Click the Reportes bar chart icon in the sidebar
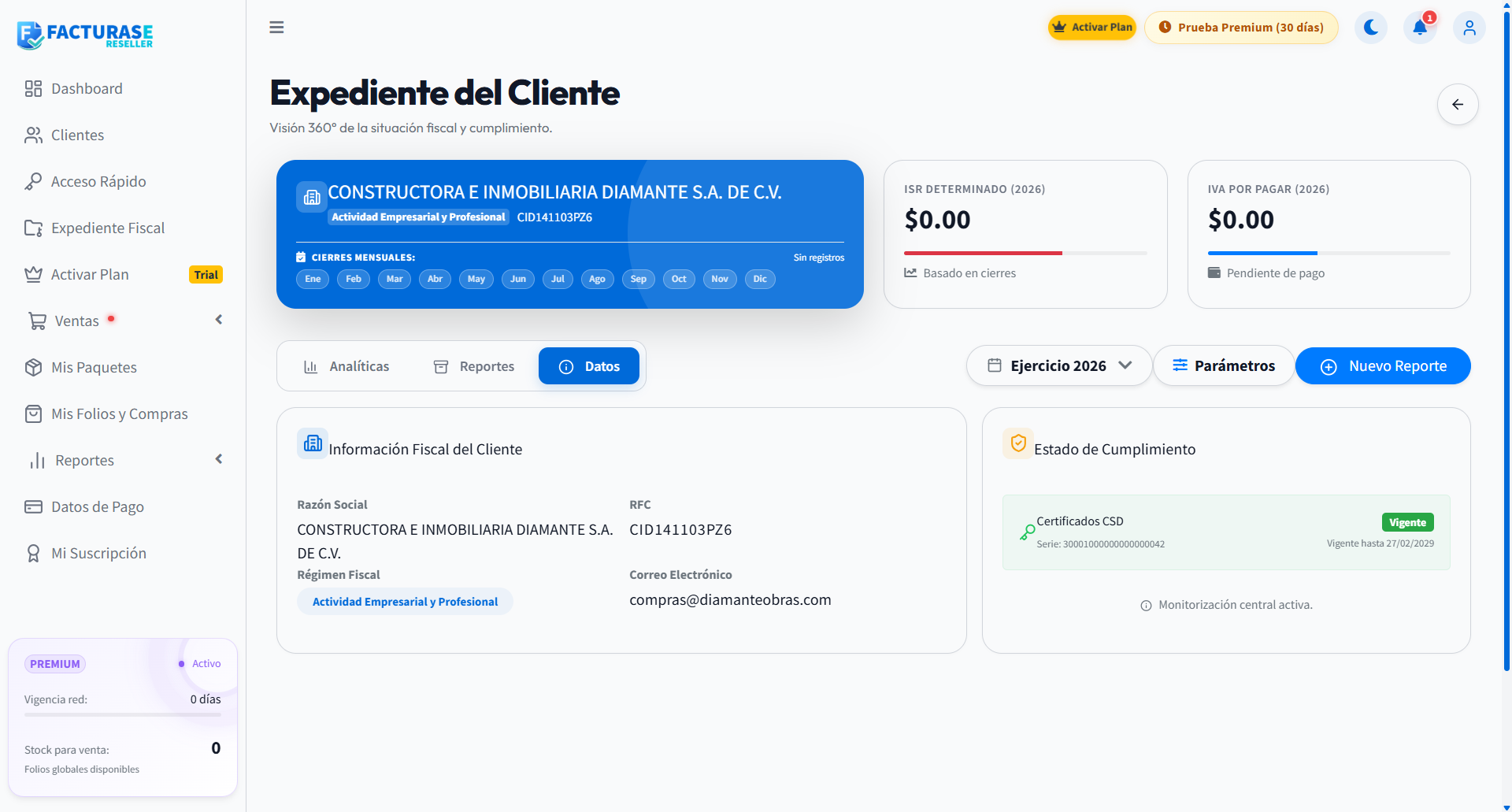 37,461
